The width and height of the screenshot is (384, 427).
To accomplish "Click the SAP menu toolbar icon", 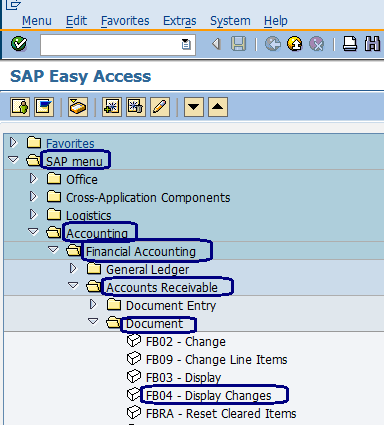I will coord(44,107).
